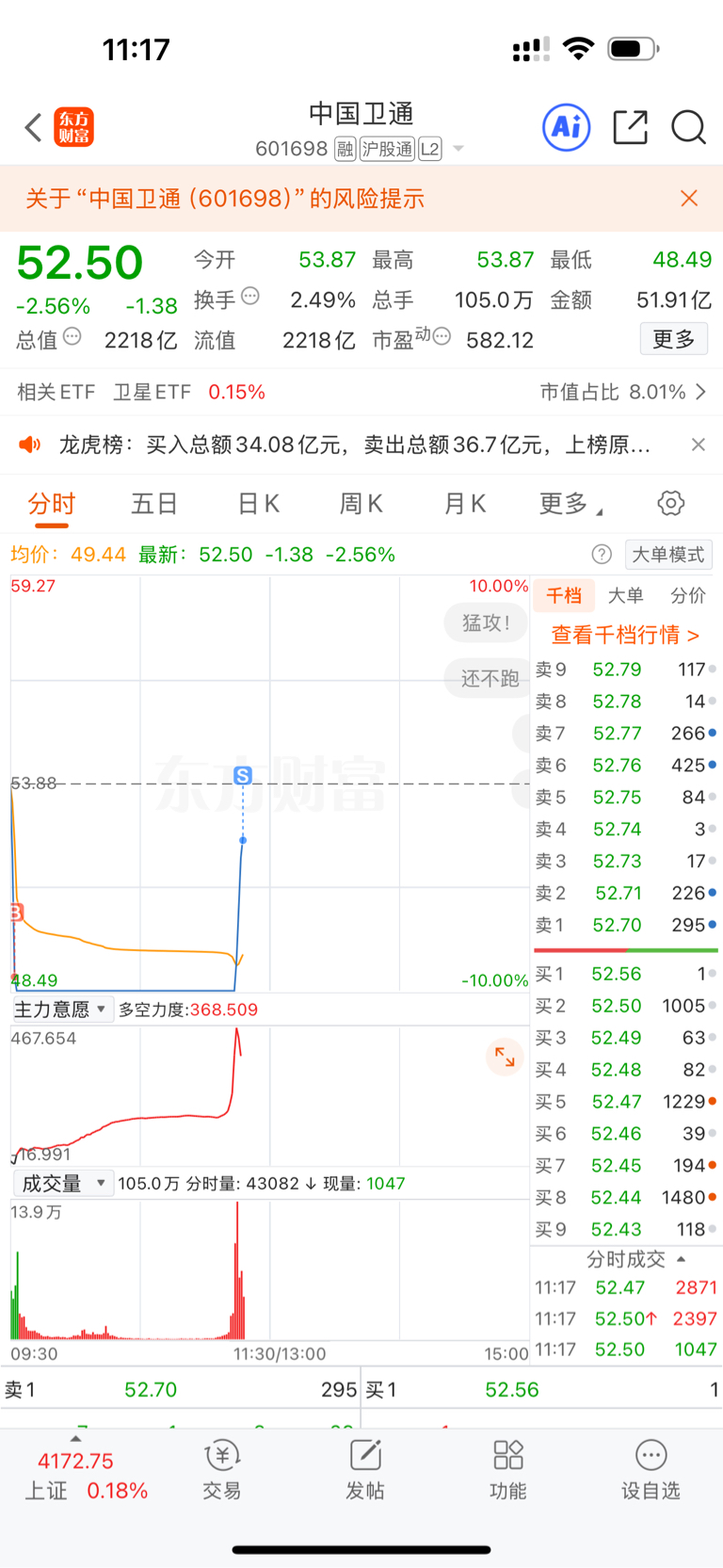Tap the 总值 info icon
Screen dimensions: 723x1568
pos(72,336)
